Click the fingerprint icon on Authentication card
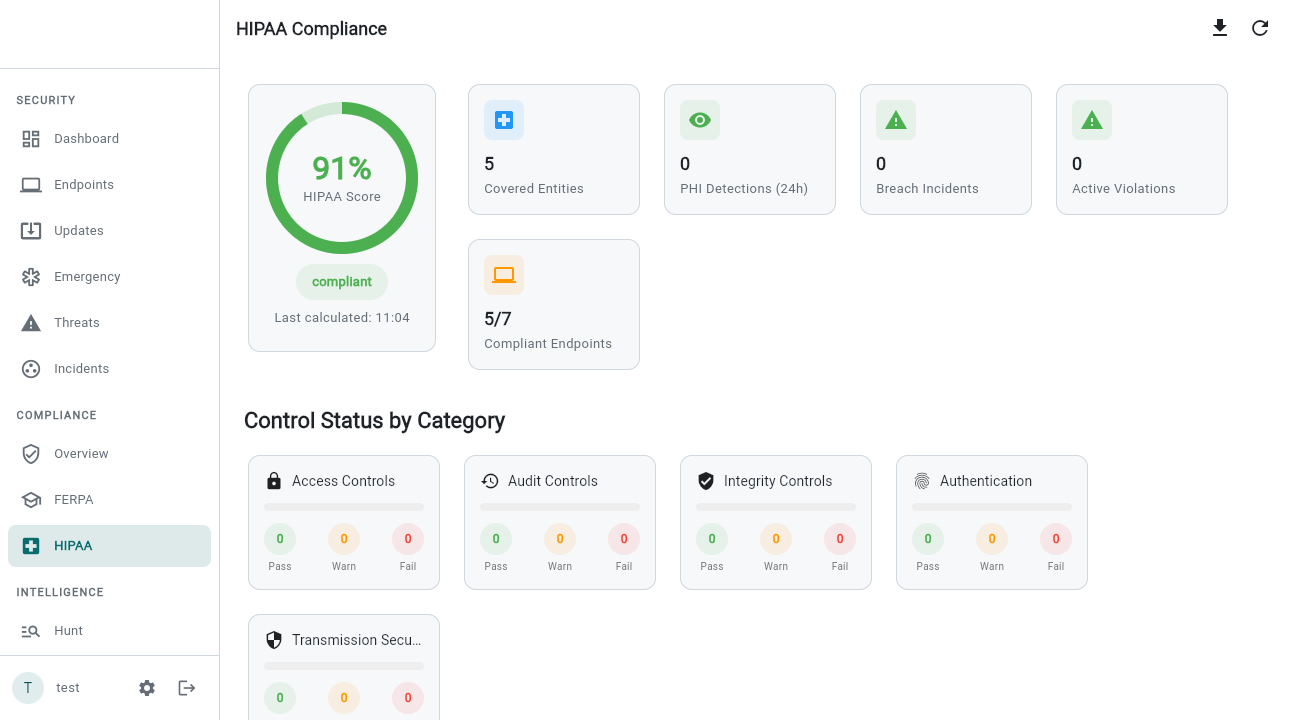 (x=921, y=480)
